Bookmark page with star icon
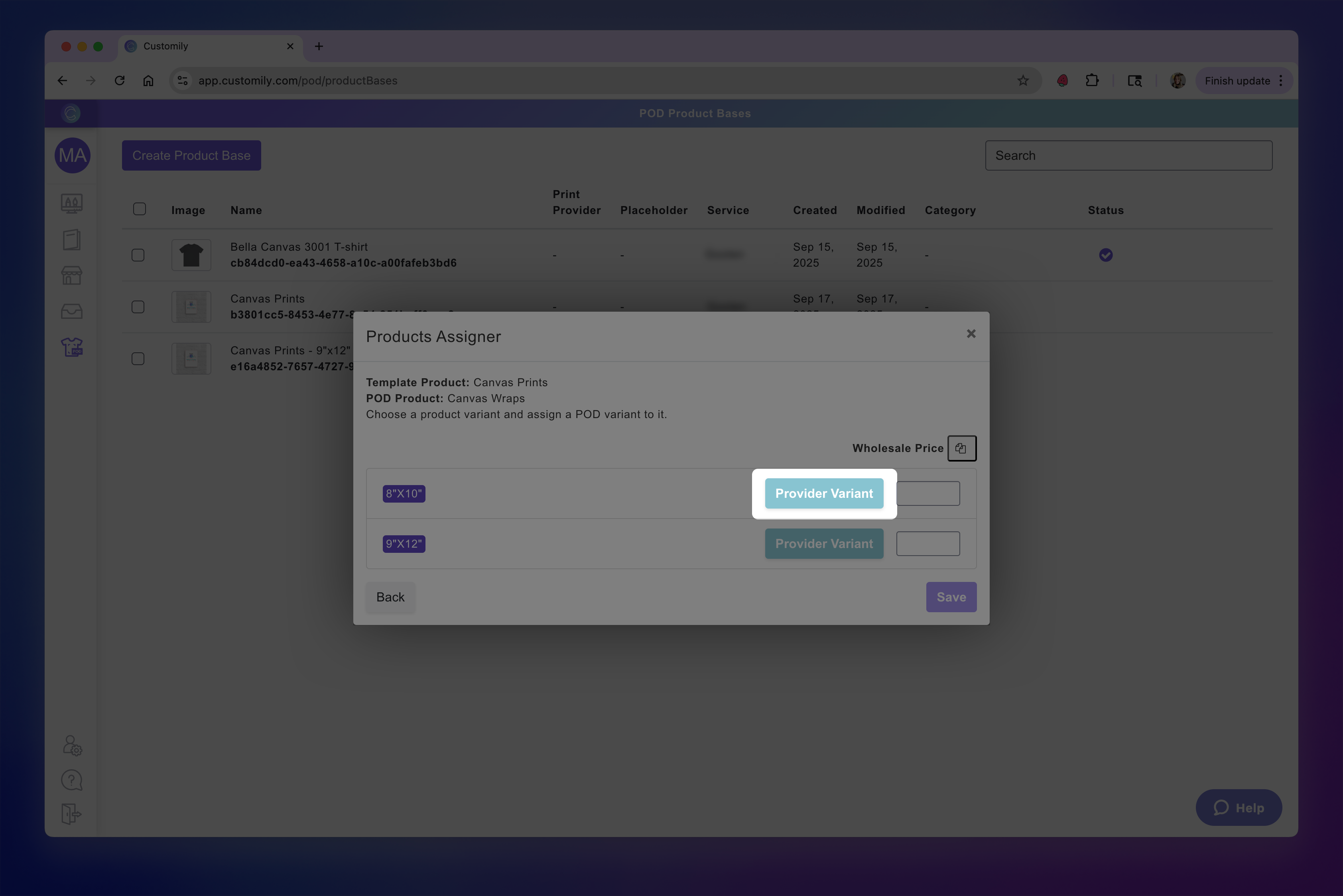Viewport: 1343px width, 896px height. pos(1023,81)
